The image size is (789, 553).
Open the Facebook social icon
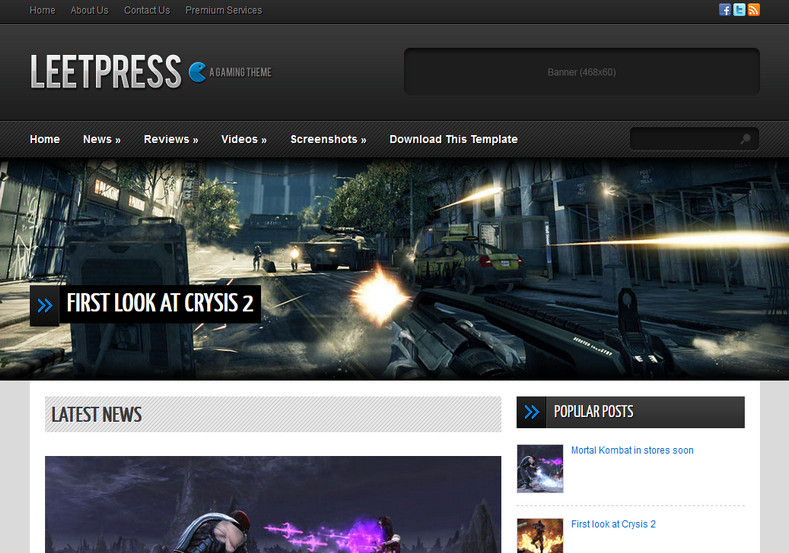725,10
